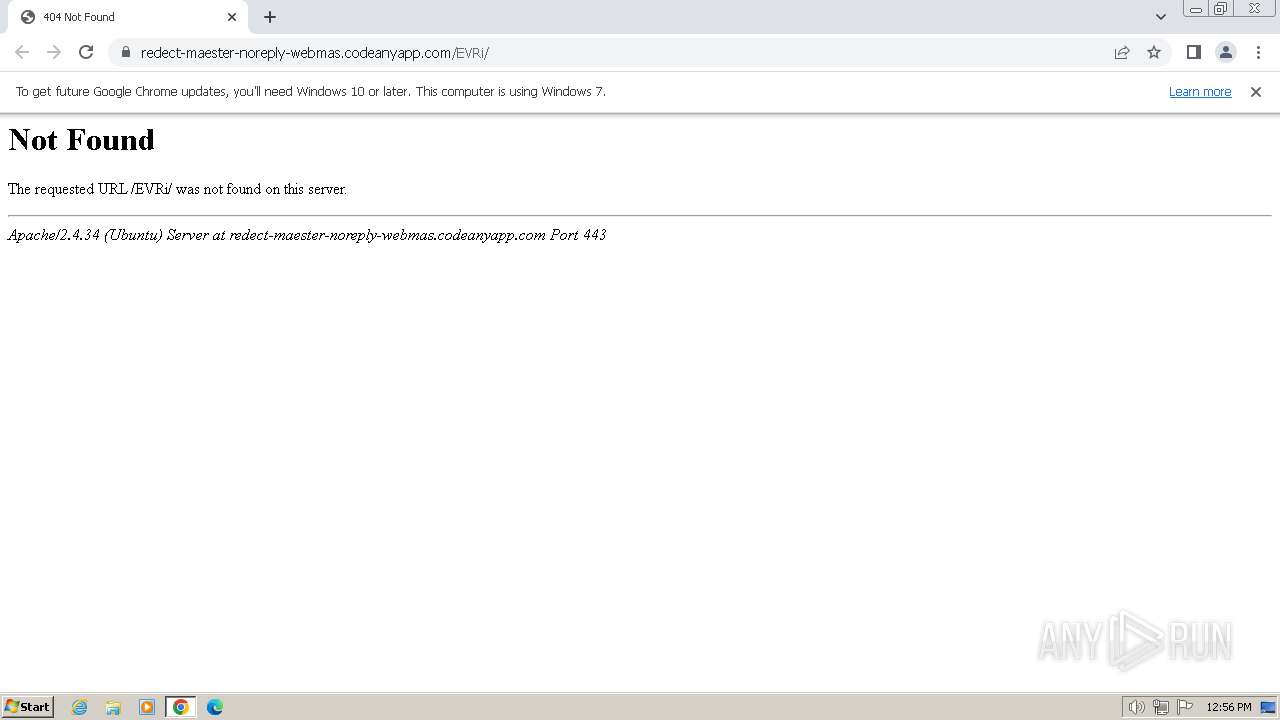This screenshot has height=720, width=1280.
Task: Reload the 404 page
Action: 86,52
